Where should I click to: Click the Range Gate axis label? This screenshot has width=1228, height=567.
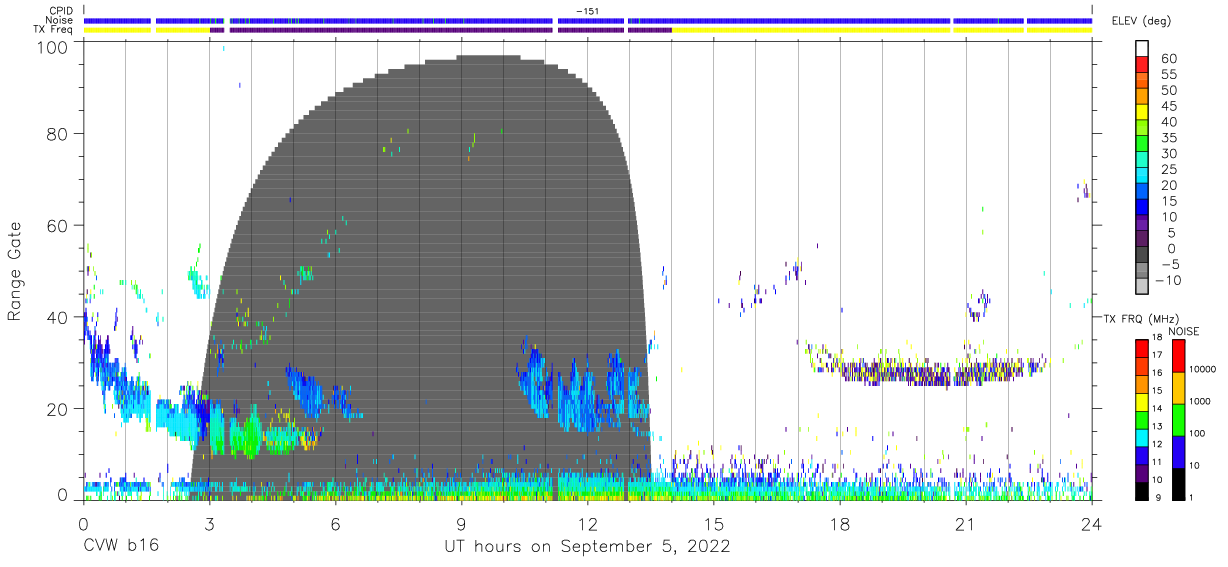(16, 270)
